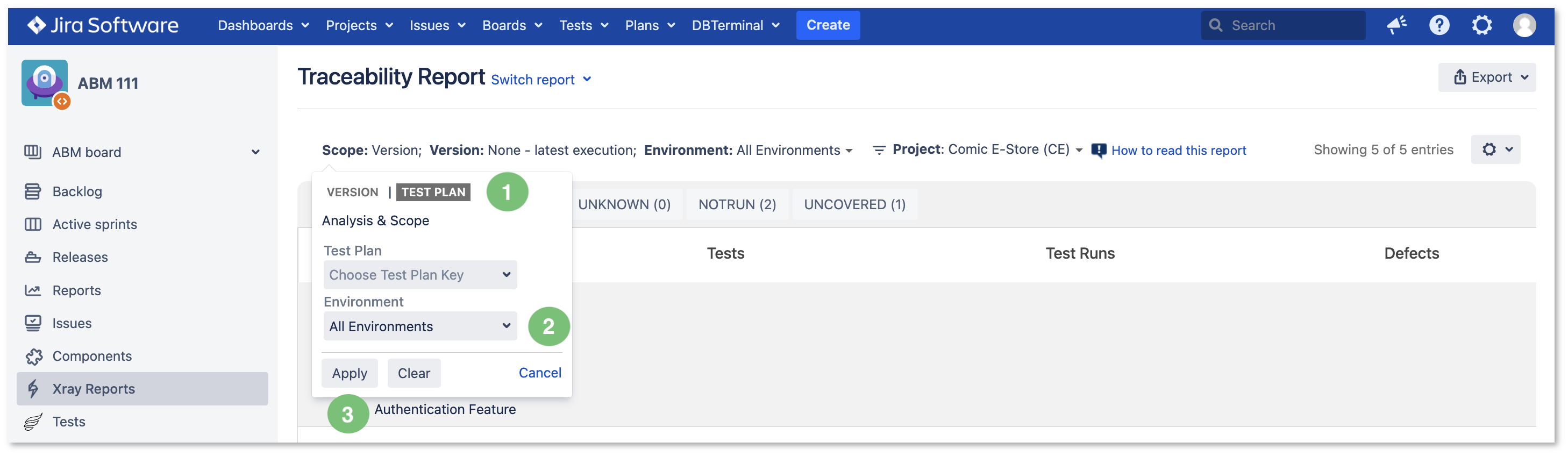The width and height of the screenshot is (1568, 456).
Task: Click the Active sprints icon
Action: tap(33, 224)
